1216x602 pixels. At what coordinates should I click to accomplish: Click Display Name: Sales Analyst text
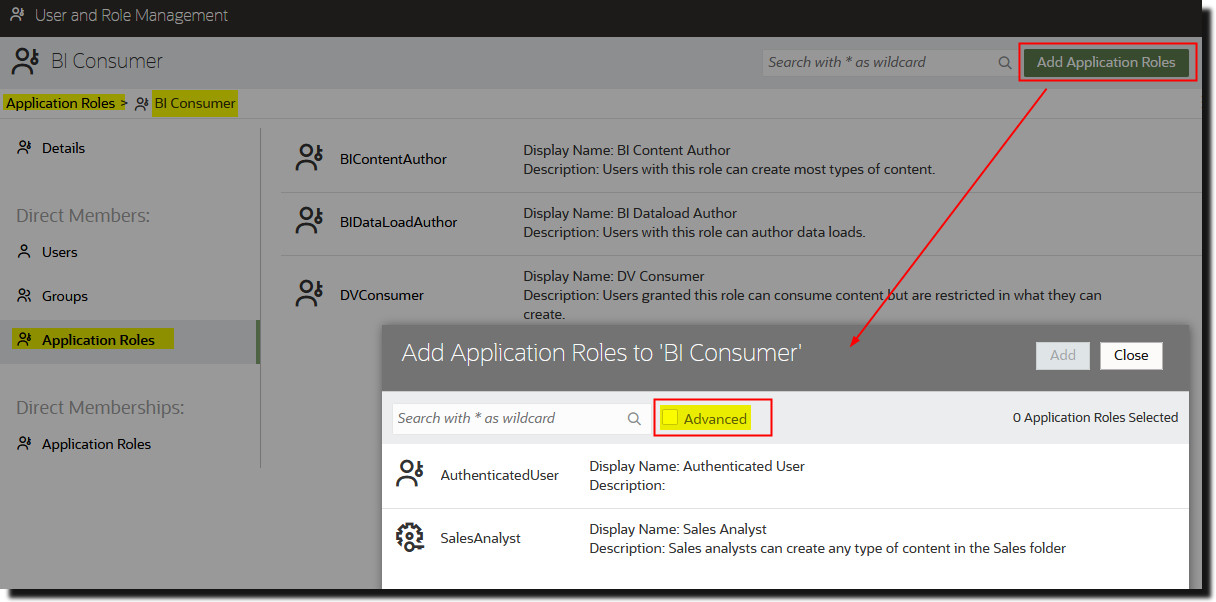(678, 529)
